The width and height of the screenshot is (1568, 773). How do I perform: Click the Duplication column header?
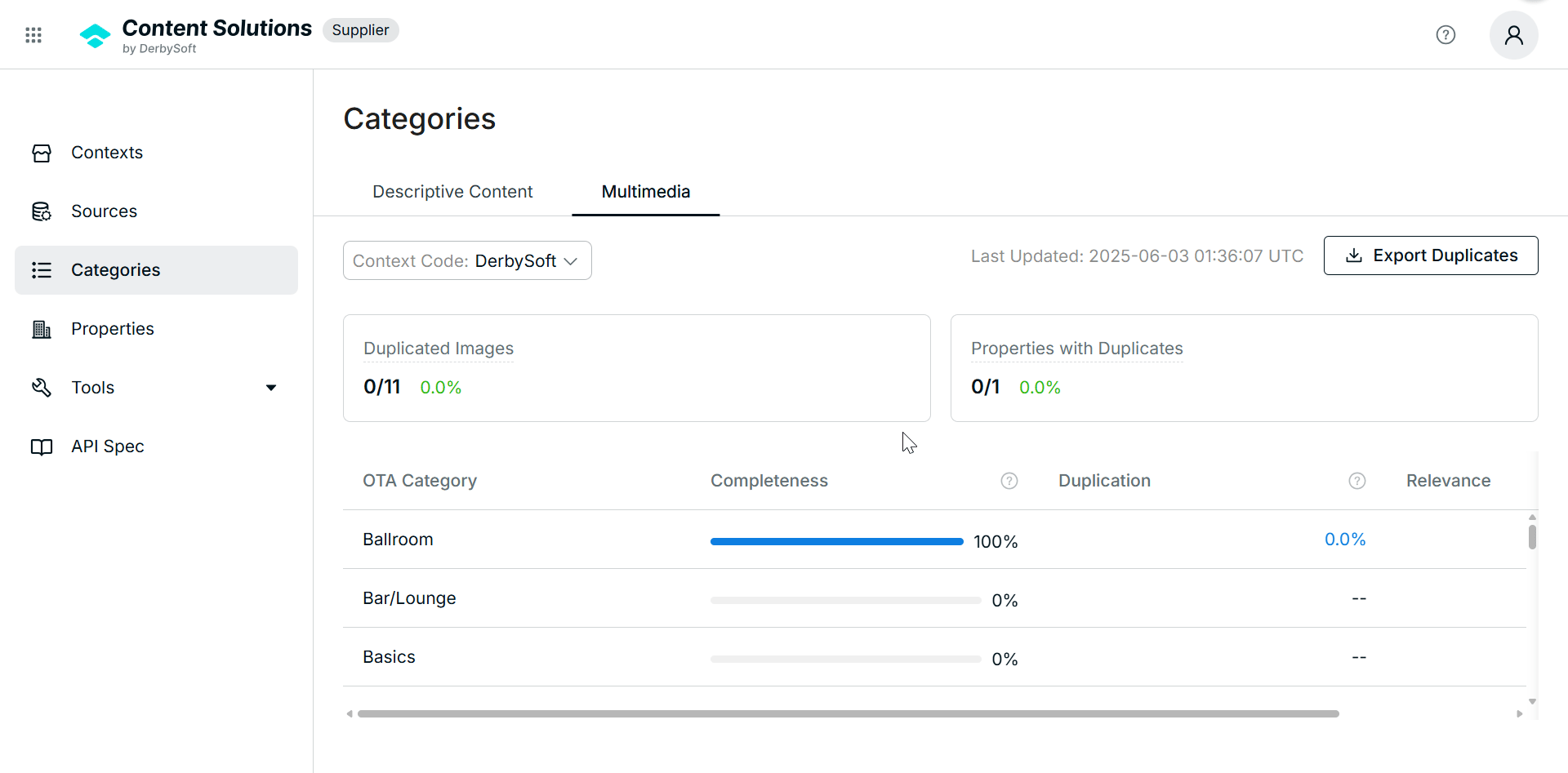1104,481
